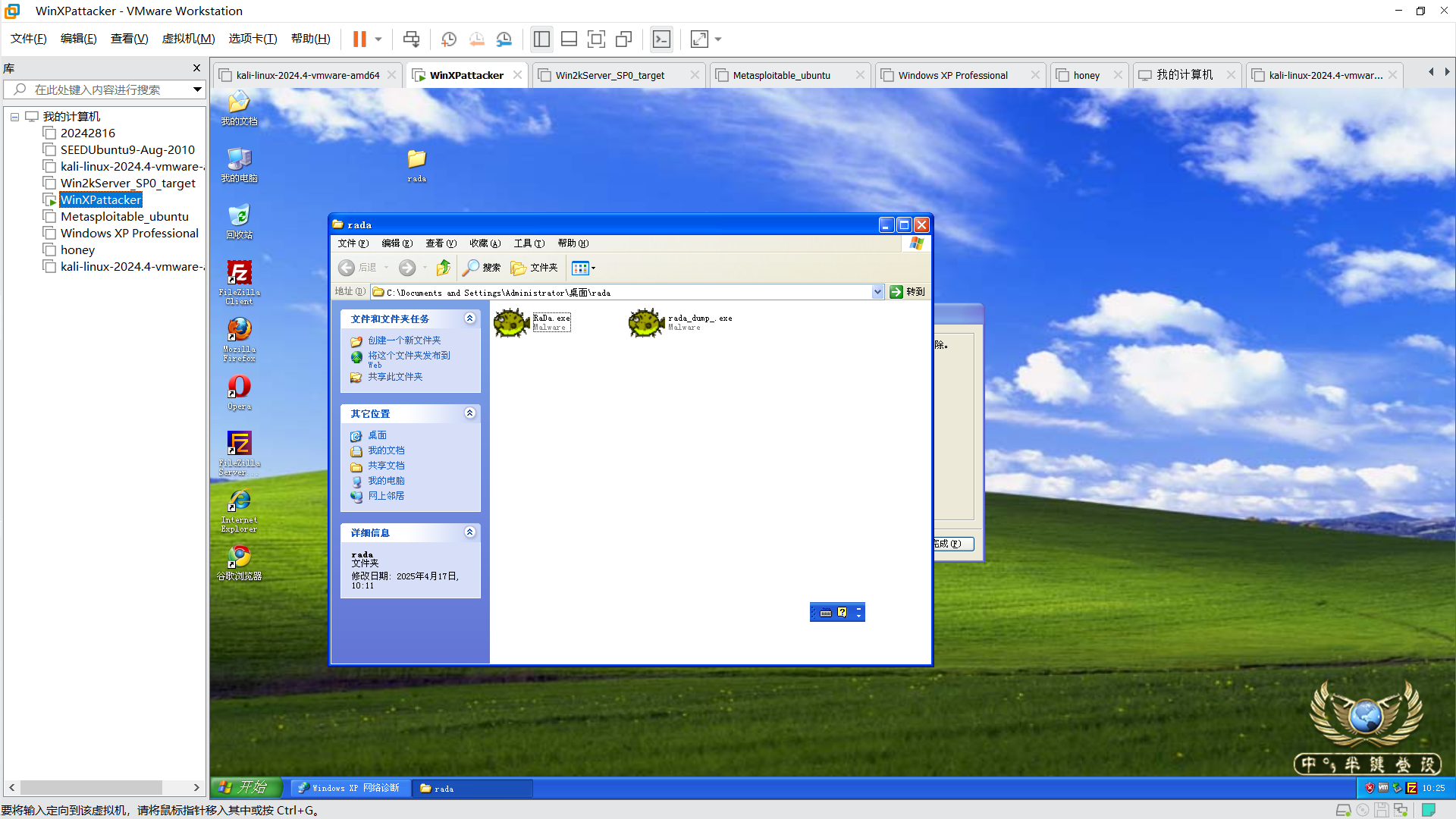
Task: Select the RaDa.exe malware file icon
Action: [512, 323]
